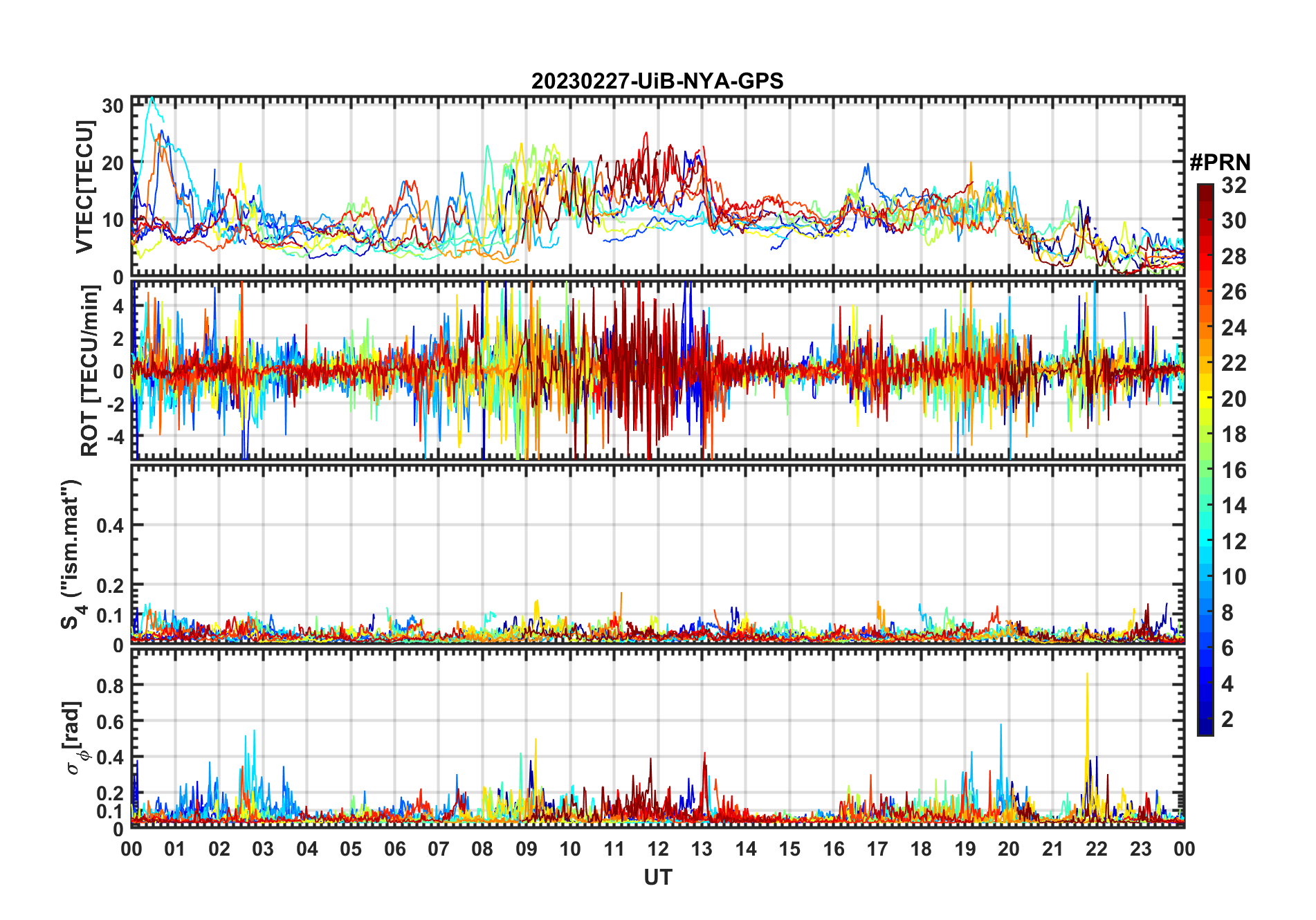Click VTEC y-axis tick label 30

click(113, 106)
